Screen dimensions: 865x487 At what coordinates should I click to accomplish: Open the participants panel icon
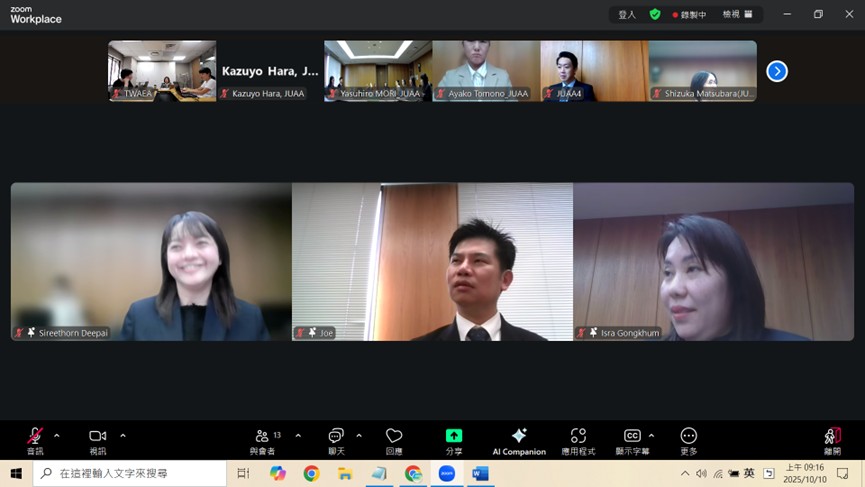(262, 436)
